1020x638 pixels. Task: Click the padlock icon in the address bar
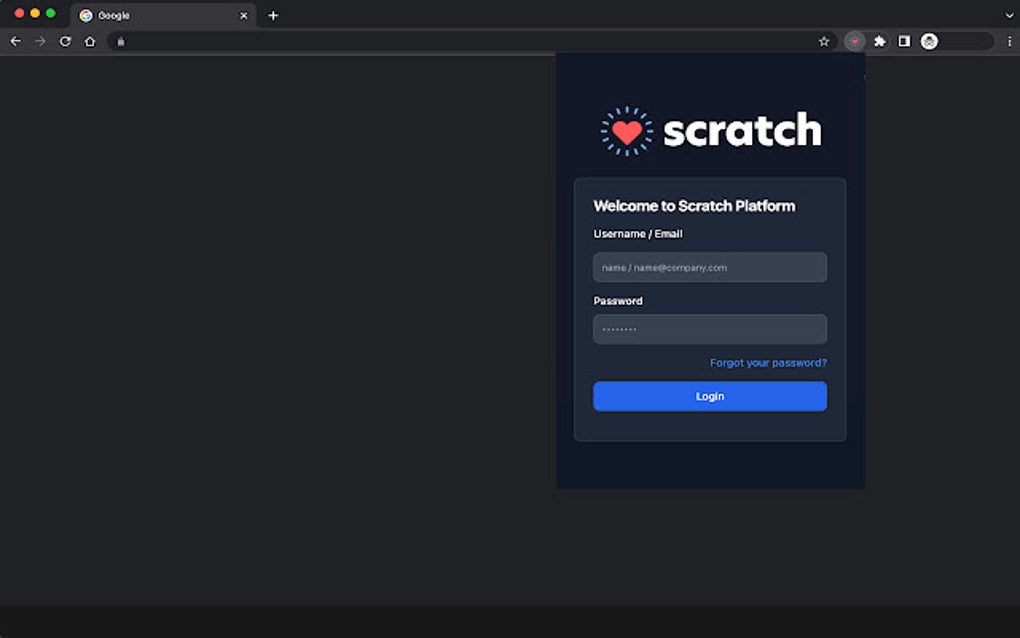coord(120,41)
